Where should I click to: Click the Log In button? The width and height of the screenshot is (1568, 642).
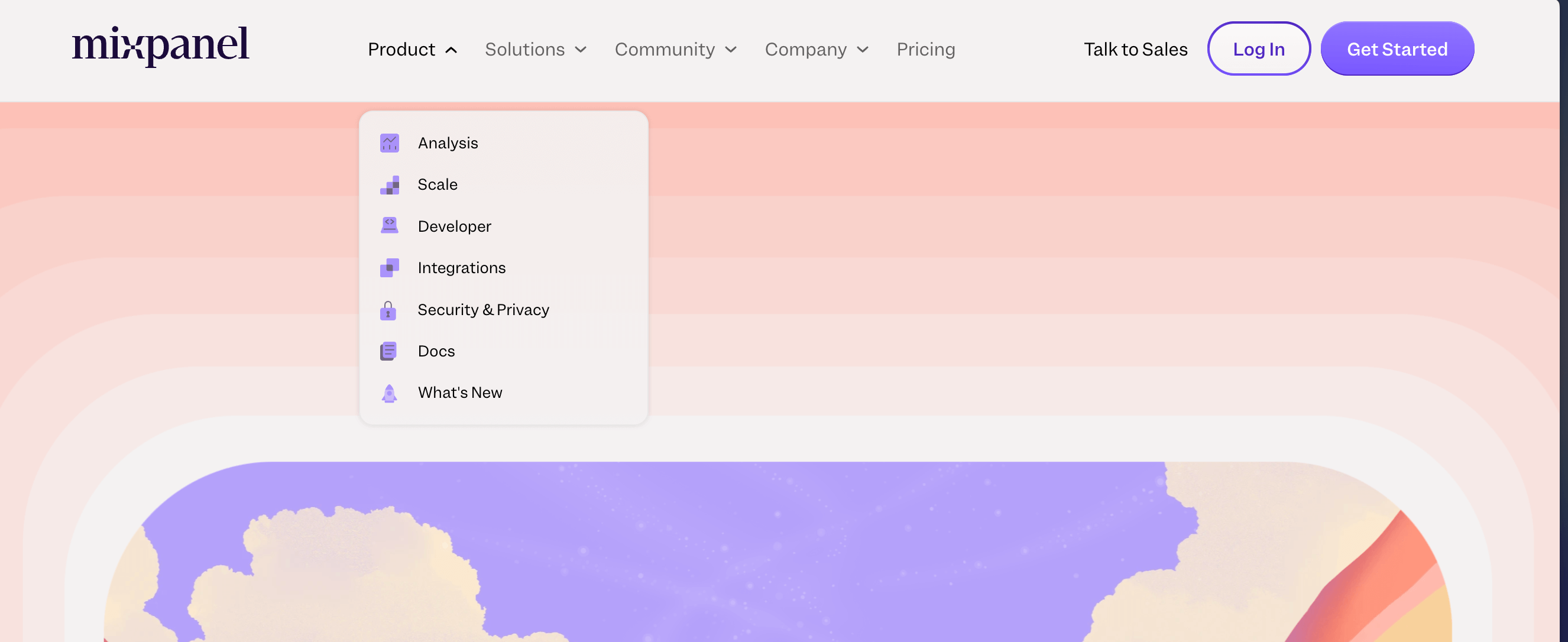(x=1259, y=48)
